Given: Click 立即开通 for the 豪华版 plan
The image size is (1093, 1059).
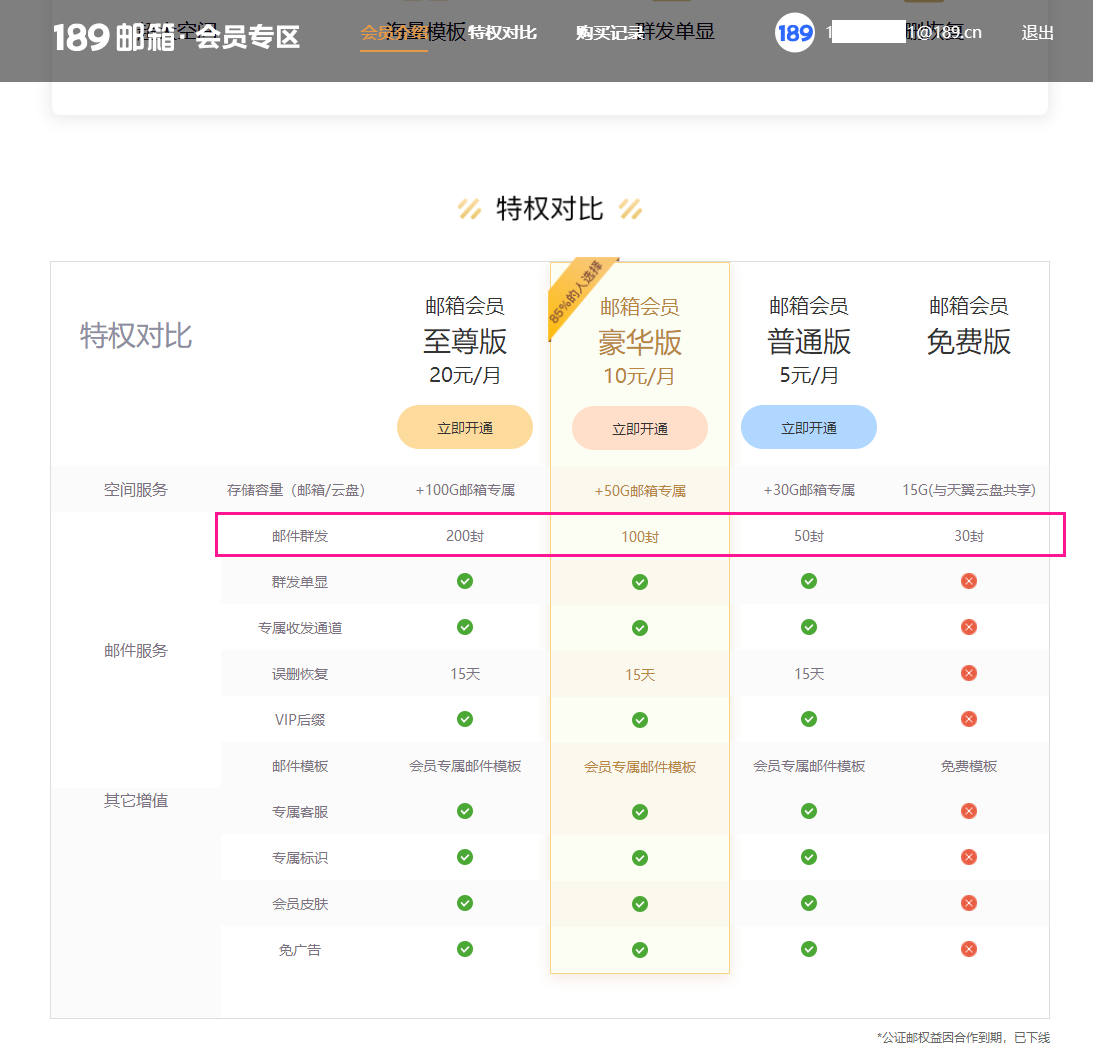Looking at the screenshot, I should (x=640, y=429).
